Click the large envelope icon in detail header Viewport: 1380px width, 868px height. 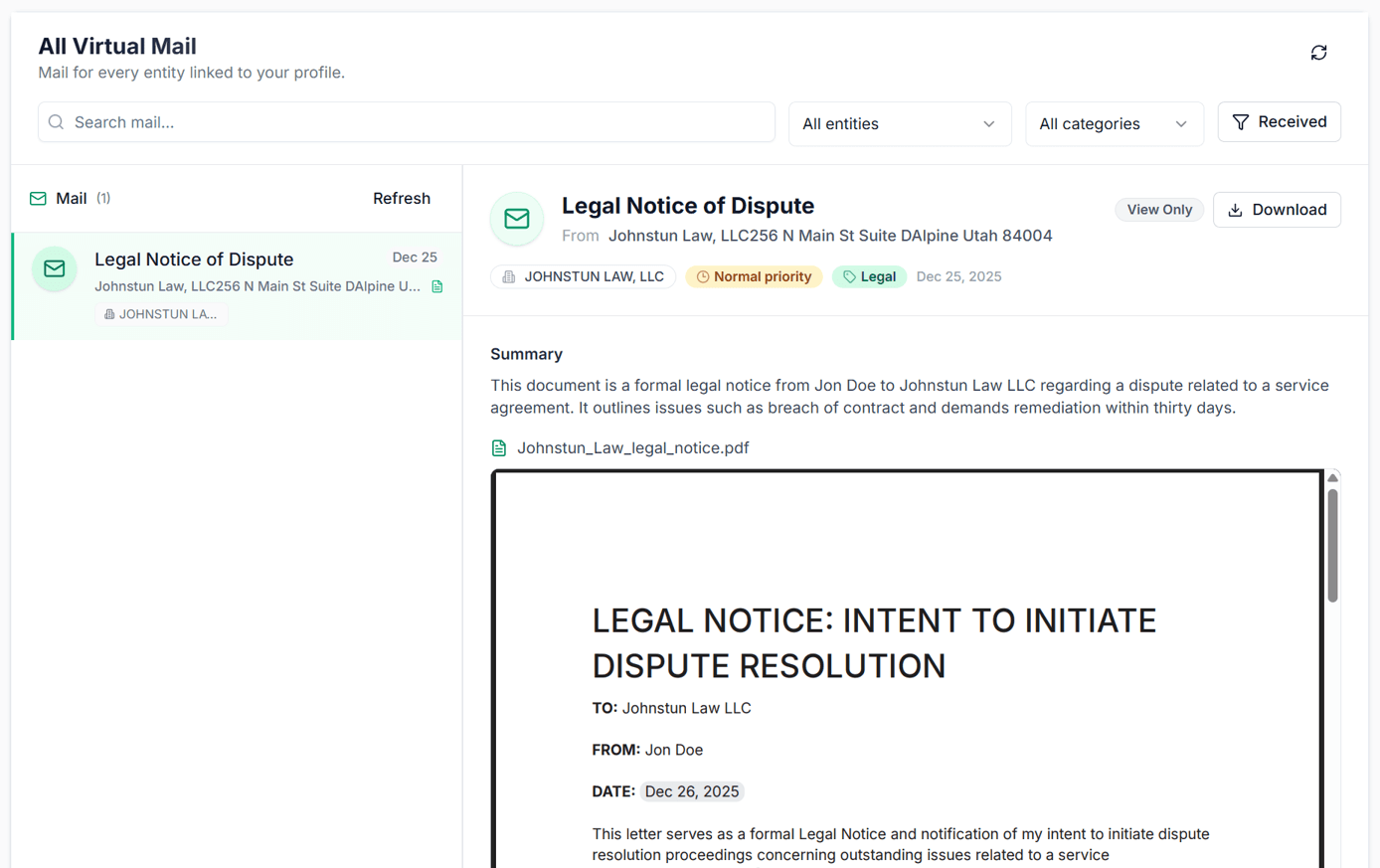click(x=517, y=219)
